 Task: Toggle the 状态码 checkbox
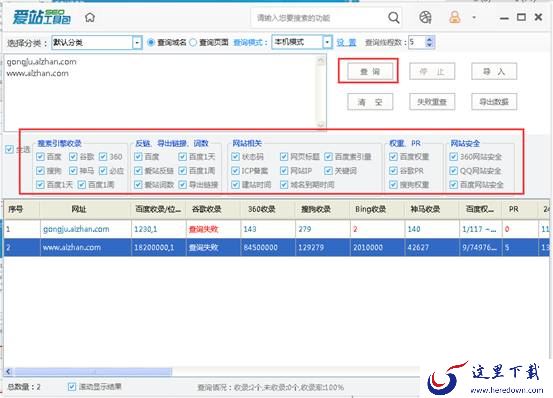[x=236, y=157]
